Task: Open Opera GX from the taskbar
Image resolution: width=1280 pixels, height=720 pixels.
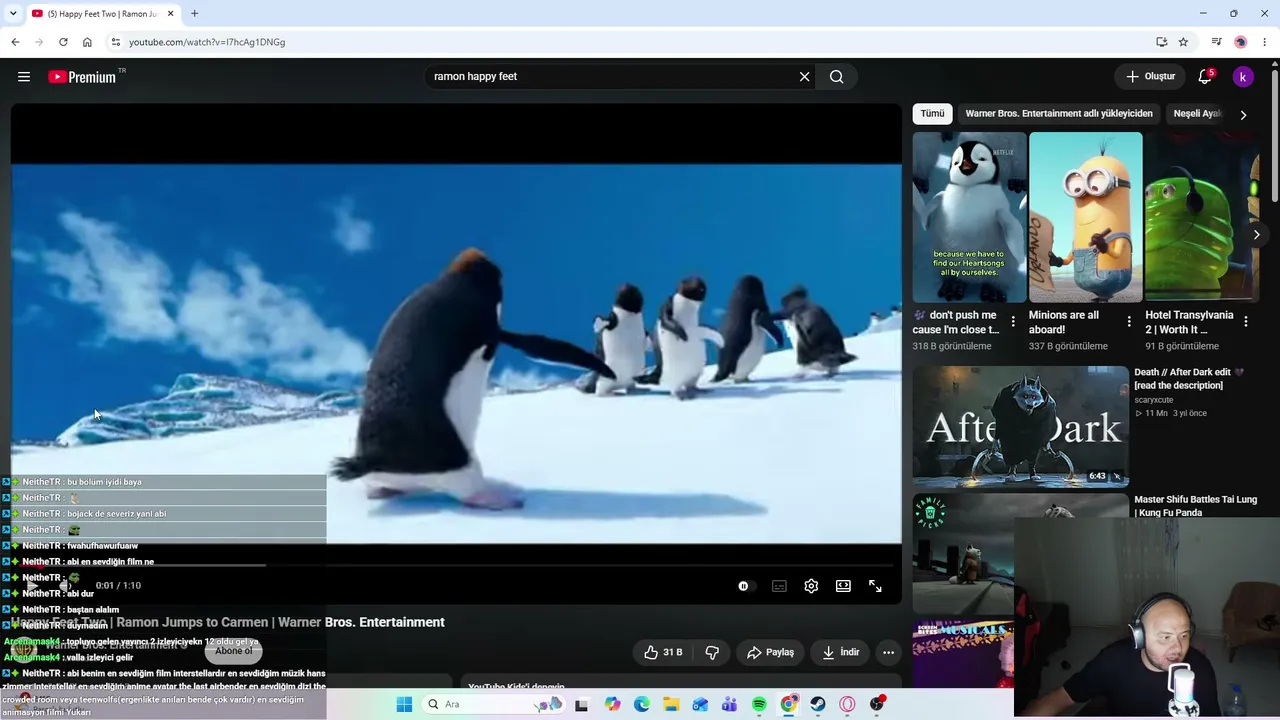Action: tap(847, 704)
